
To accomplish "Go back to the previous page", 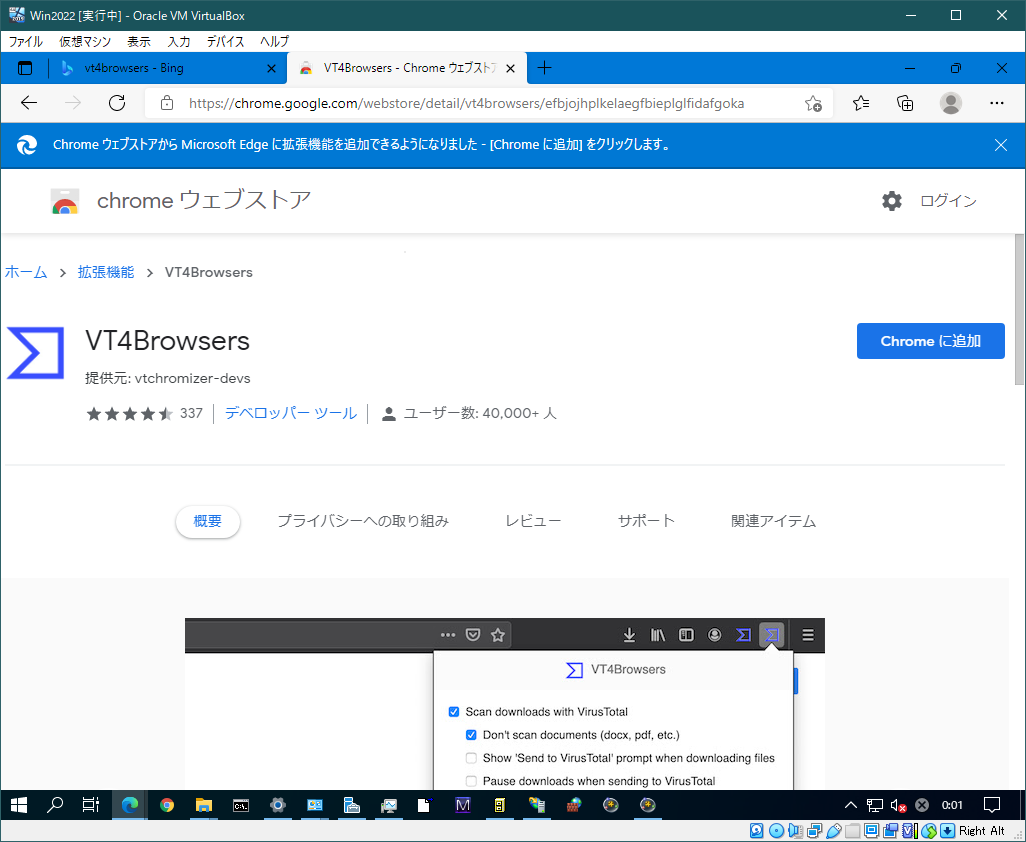I will click(29, 103).
